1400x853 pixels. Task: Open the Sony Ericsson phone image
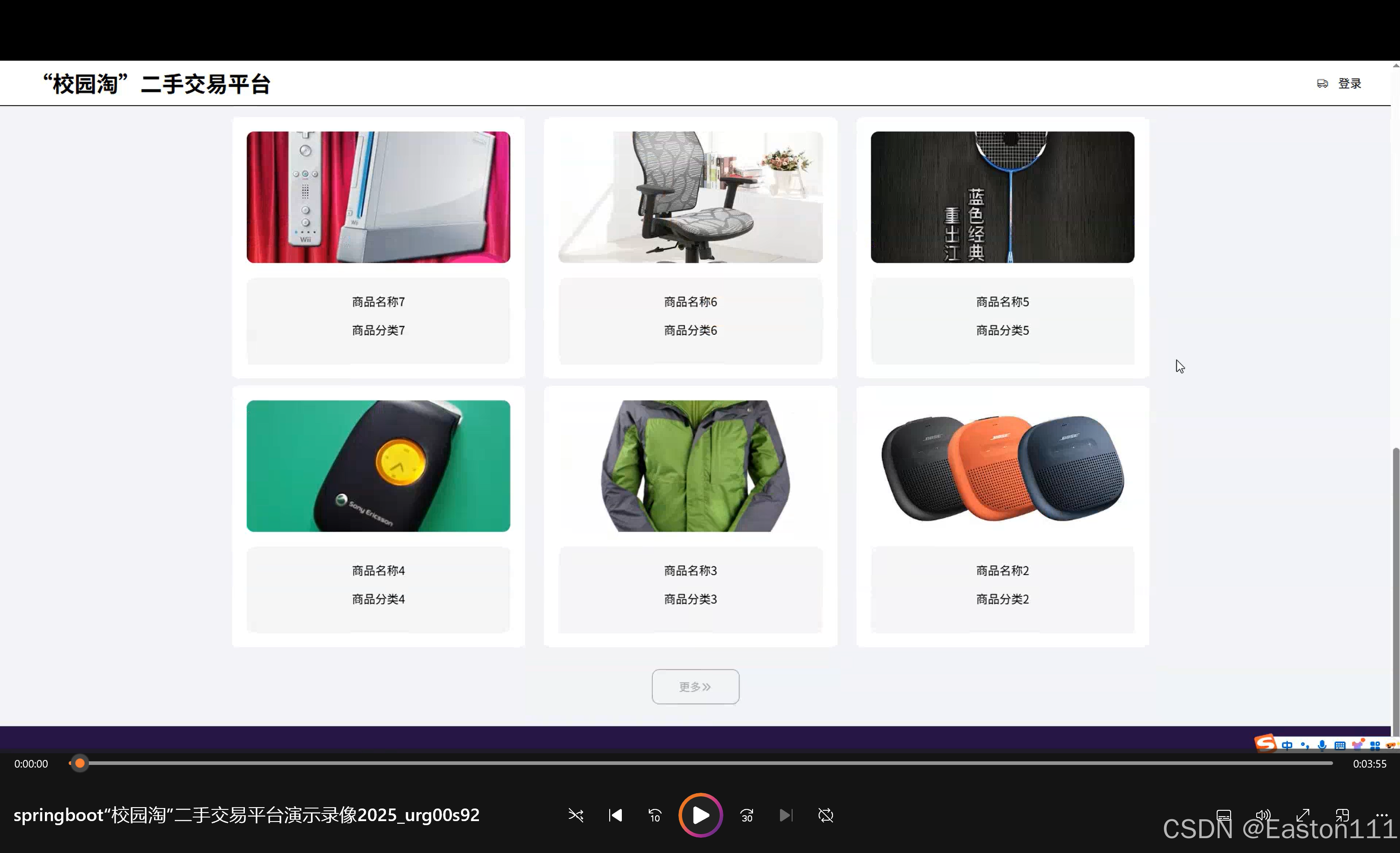coord(378,466)
